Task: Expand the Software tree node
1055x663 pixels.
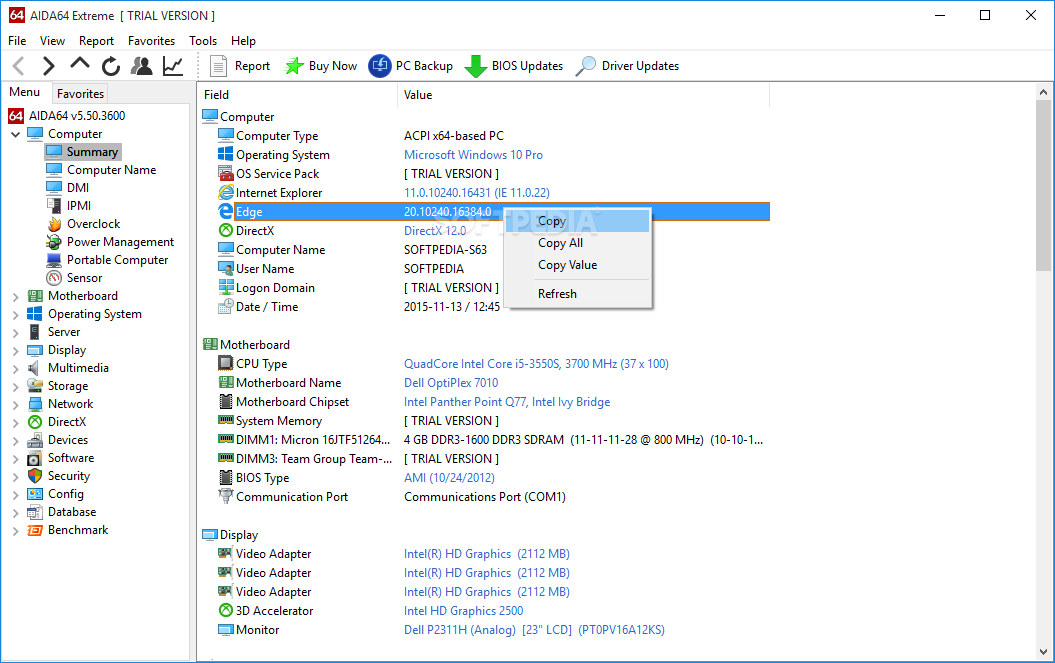Action: 15,458
